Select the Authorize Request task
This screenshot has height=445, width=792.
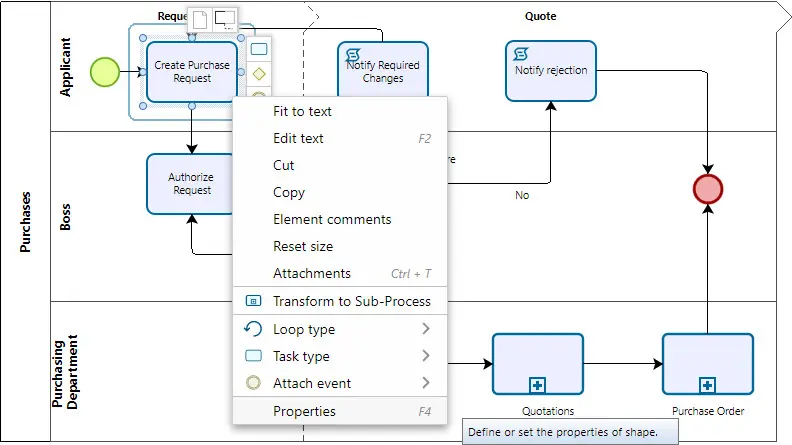pos(190,184)
